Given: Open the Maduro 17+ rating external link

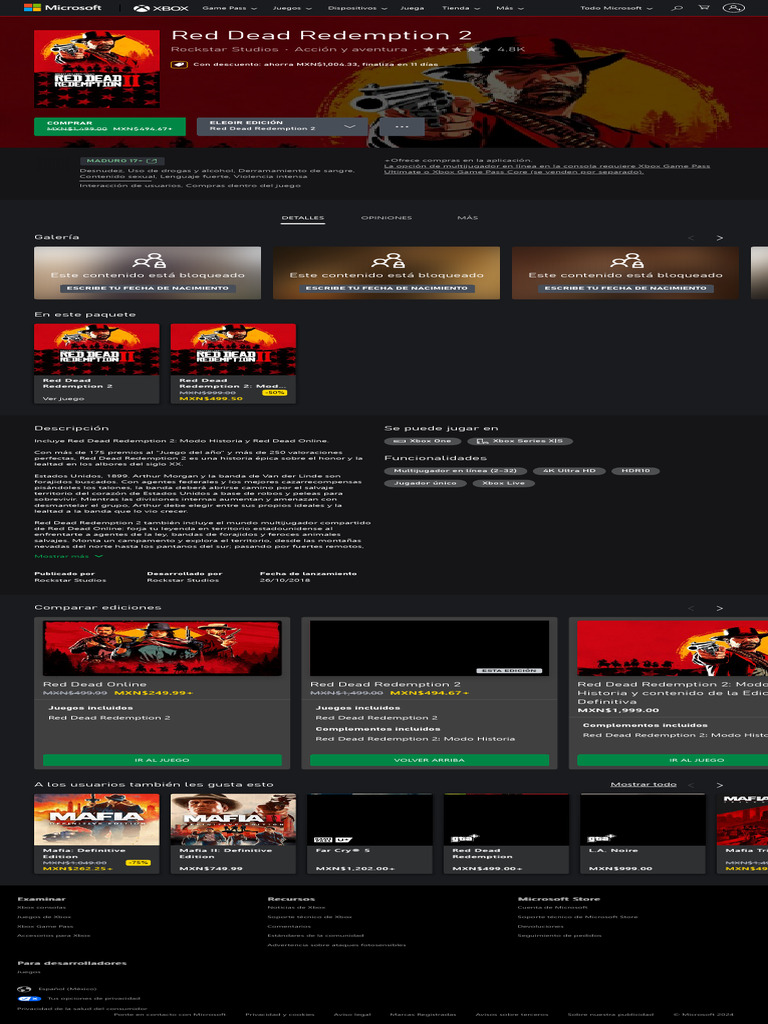Looking at the screenshot, I should (x=122, y=161).
